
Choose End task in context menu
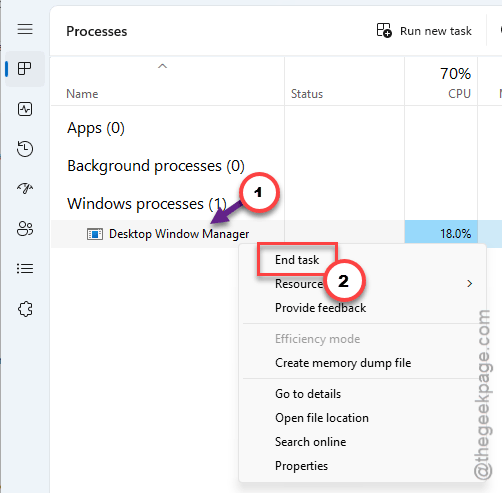297,260
